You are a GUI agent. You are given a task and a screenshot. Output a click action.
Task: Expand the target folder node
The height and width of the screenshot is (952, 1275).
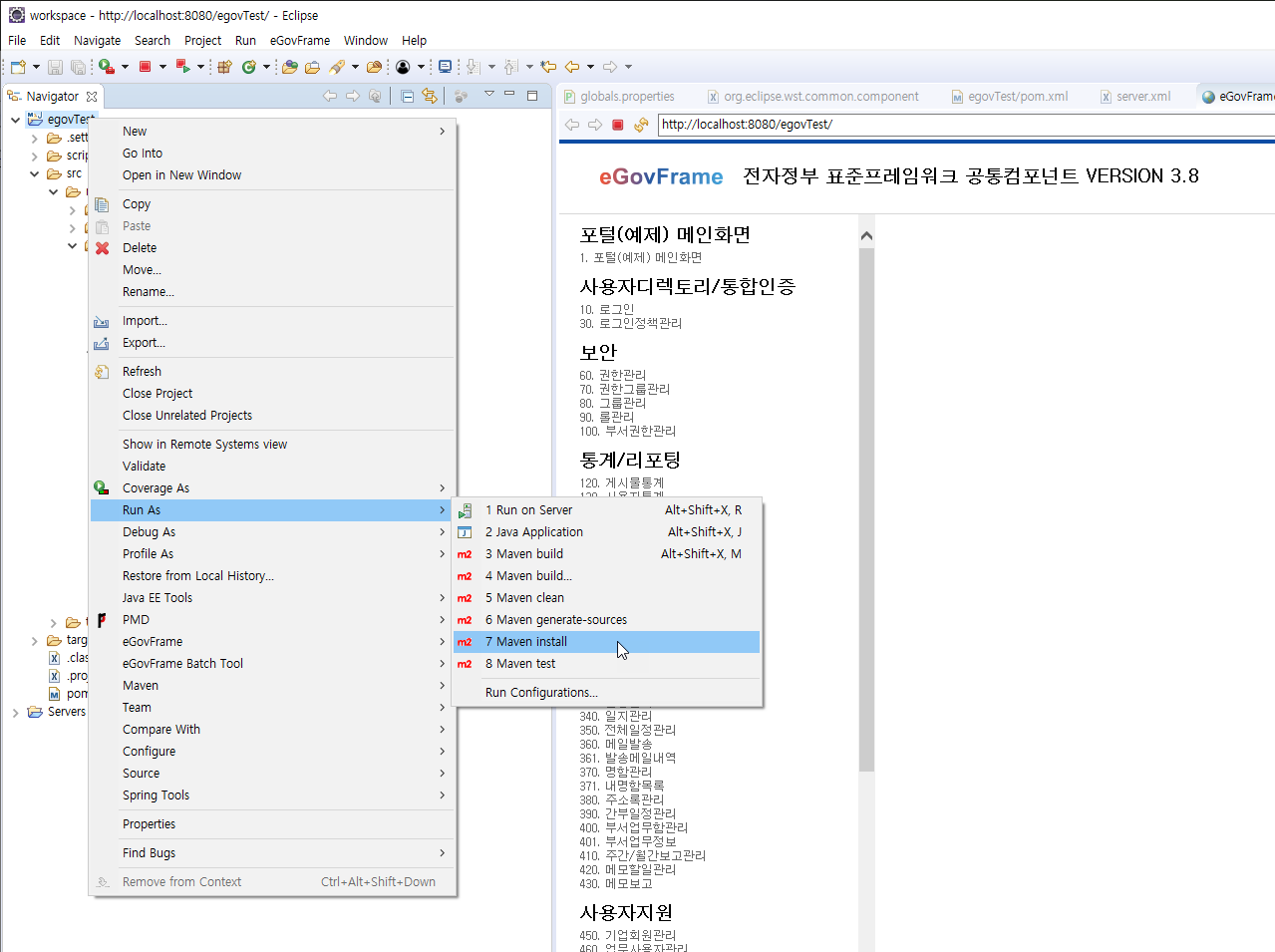[34, 640]
